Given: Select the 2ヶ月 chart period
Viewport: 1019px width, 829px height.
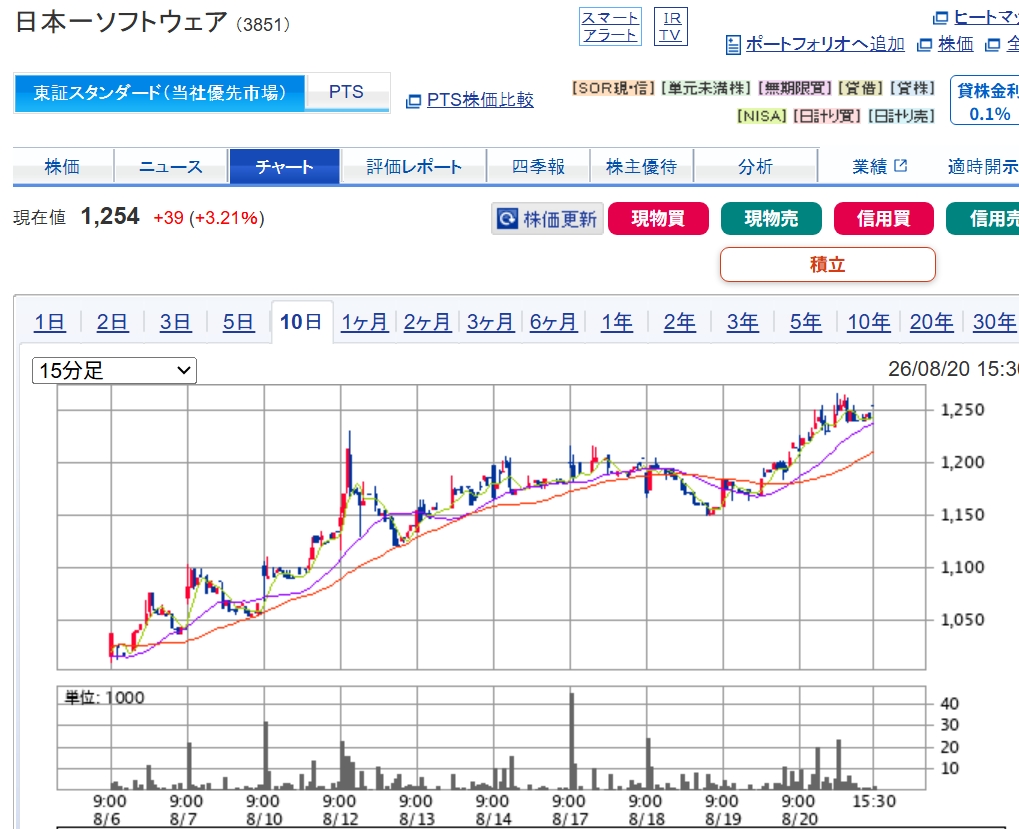Looking at the screenshot, I should [428, 322].
